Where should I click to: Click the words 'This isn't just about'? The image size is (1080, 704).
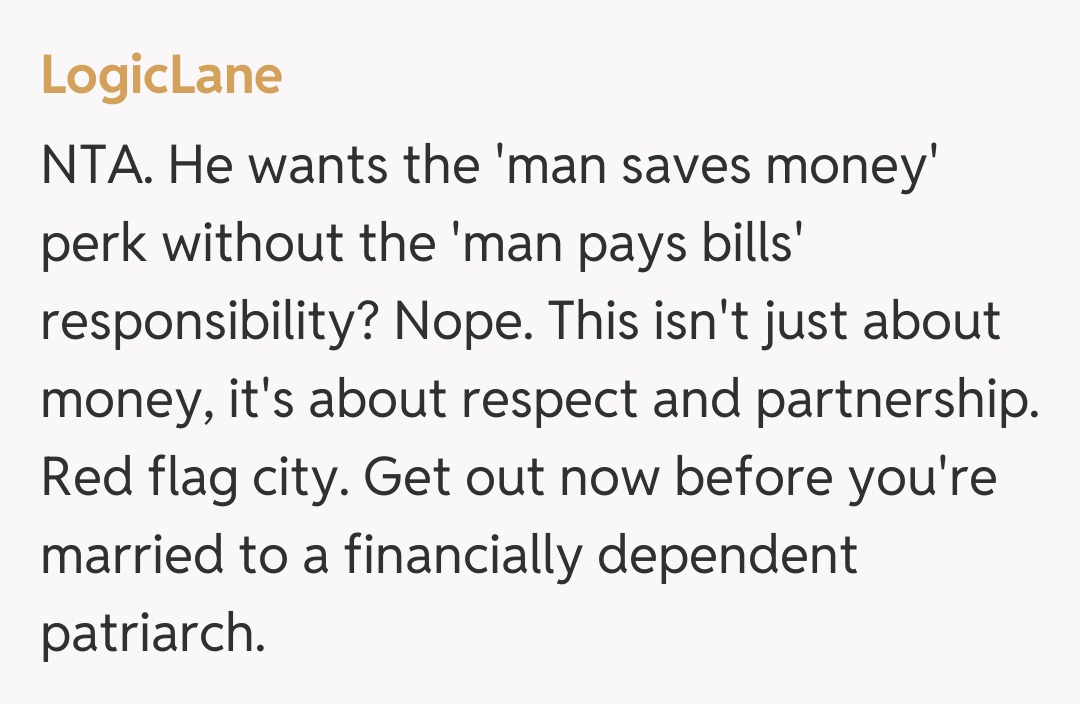tap(774, 322)
